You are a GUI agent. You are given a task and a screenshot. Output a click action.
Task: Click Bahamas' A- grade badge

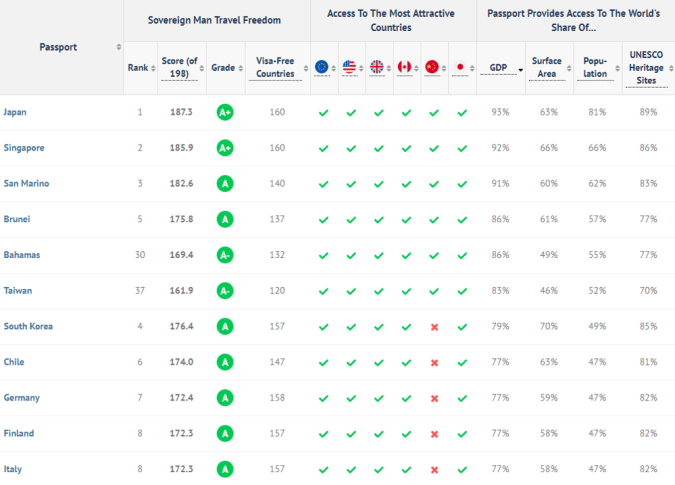pos(225,255)
